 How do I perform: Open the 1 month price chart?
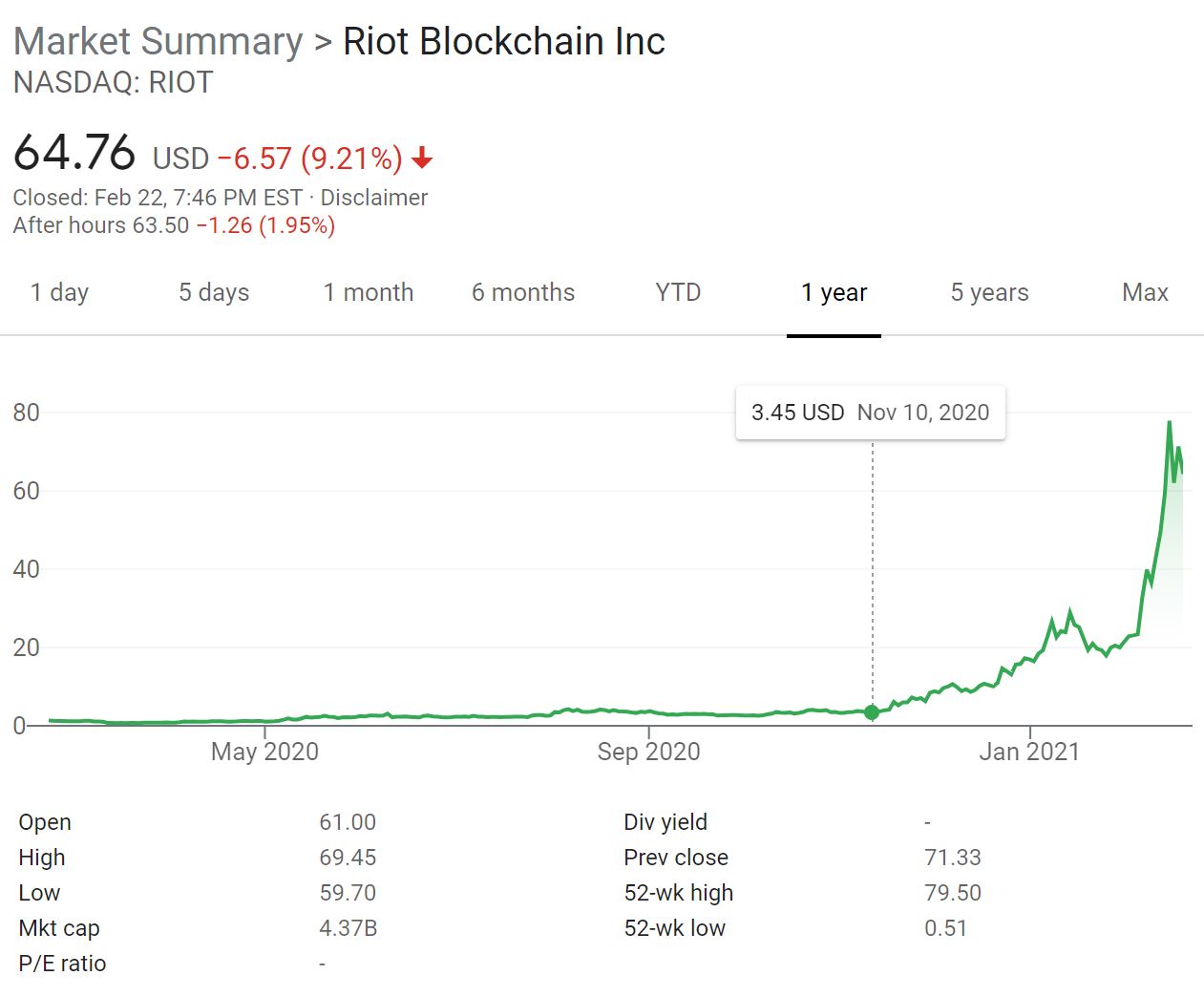[368, 293]
